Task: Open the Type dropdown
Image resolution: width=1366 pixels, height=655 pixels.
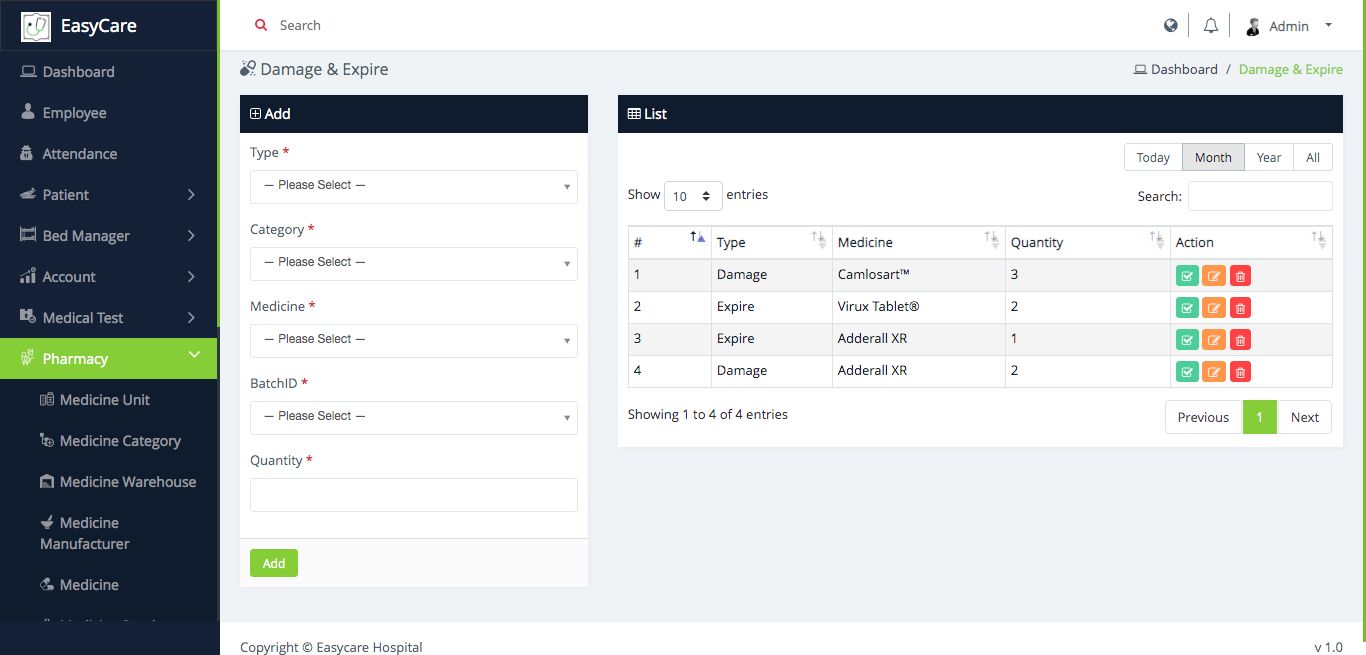Action: pos(413,186)
